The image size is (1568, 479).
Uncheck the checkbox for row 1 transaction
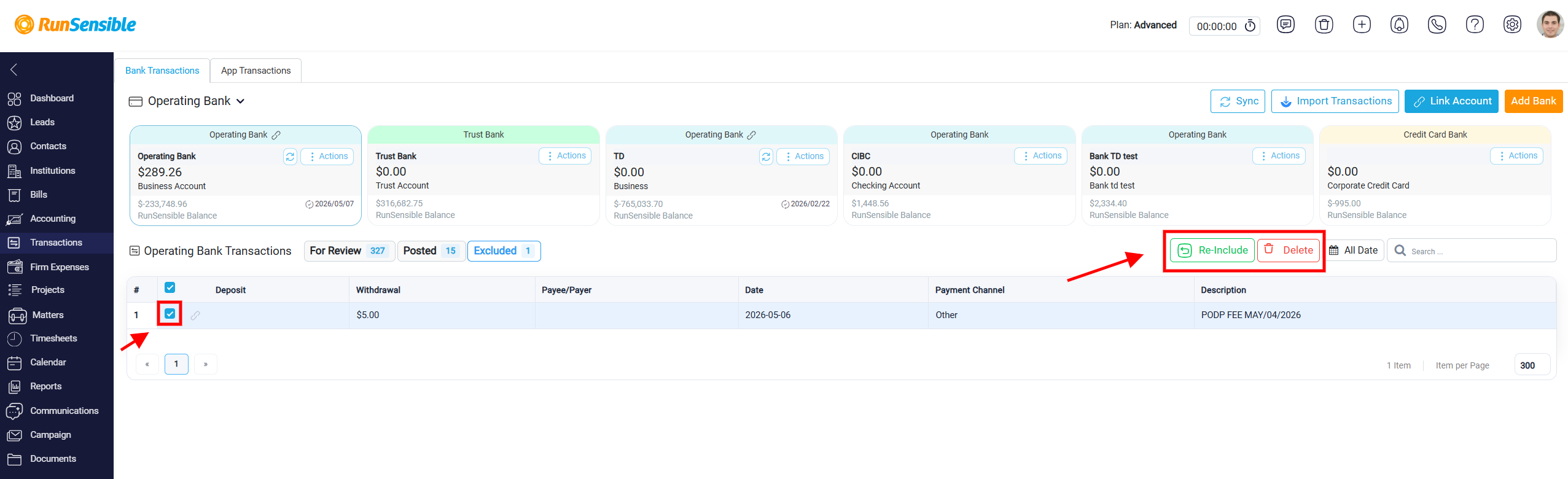tap(170, 314)
